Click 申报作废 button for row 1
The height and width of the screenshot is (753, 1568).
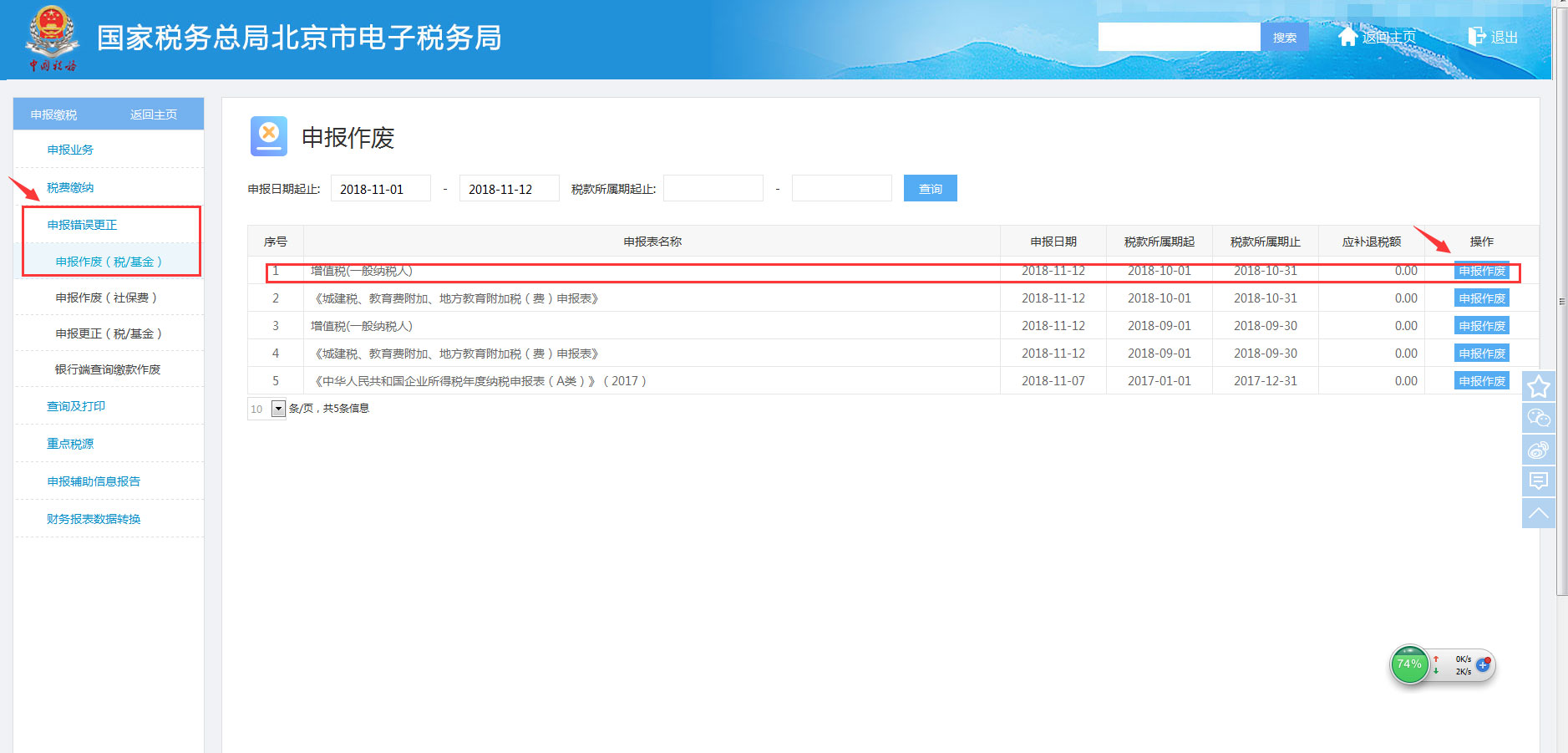pyautogui.click(x=1482, y=271)
